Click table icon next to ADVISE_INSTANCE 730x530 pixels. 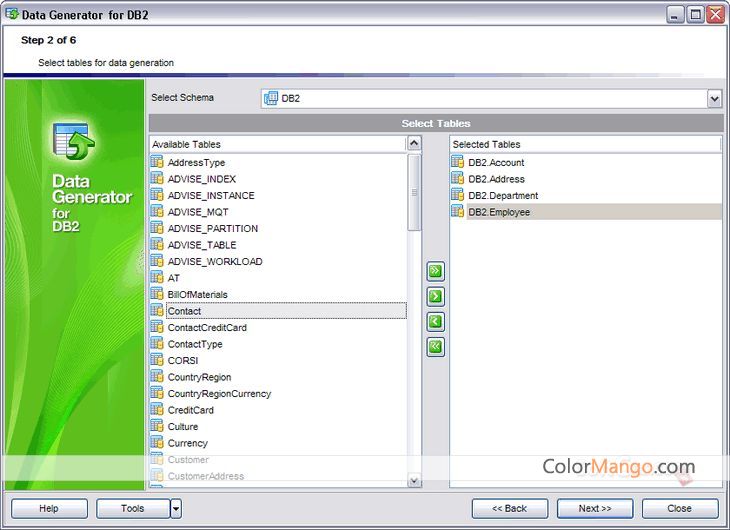click(x=157, y=195)
